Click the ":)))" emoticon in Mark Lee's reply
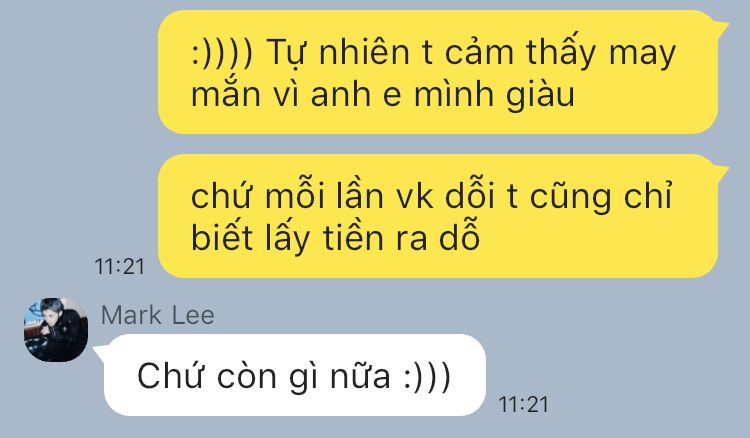Image resolution: width=750 pixels, height=438 pixels. pos(427,377)
